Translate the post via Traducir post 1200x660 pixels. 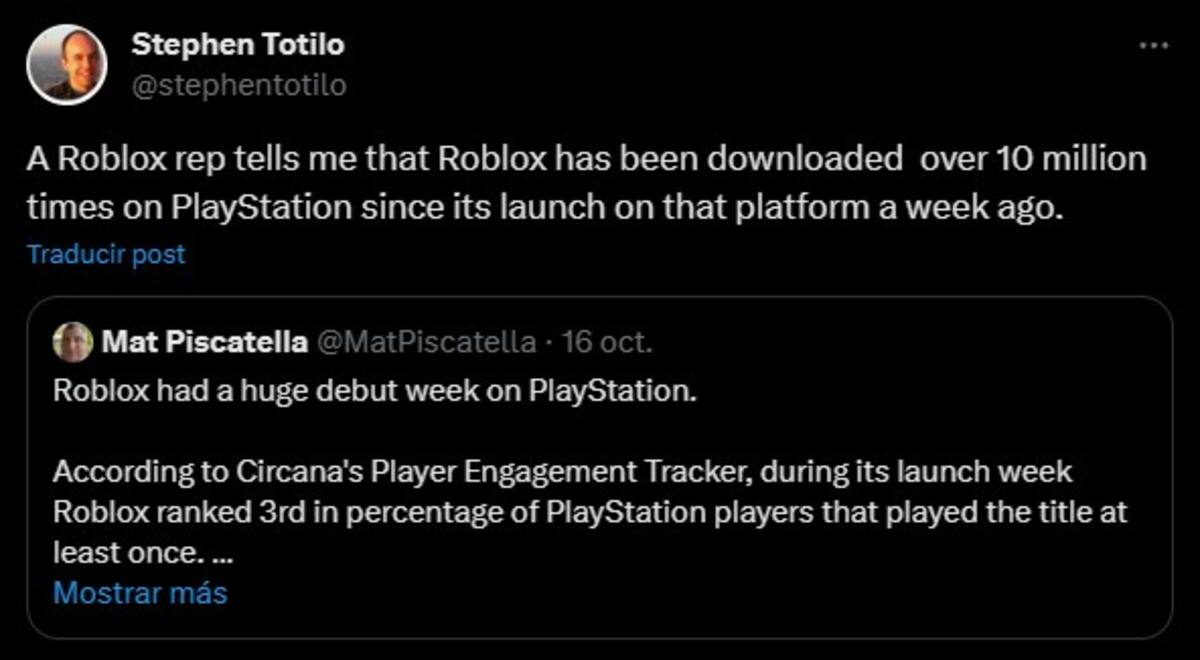tap(106, 254)
